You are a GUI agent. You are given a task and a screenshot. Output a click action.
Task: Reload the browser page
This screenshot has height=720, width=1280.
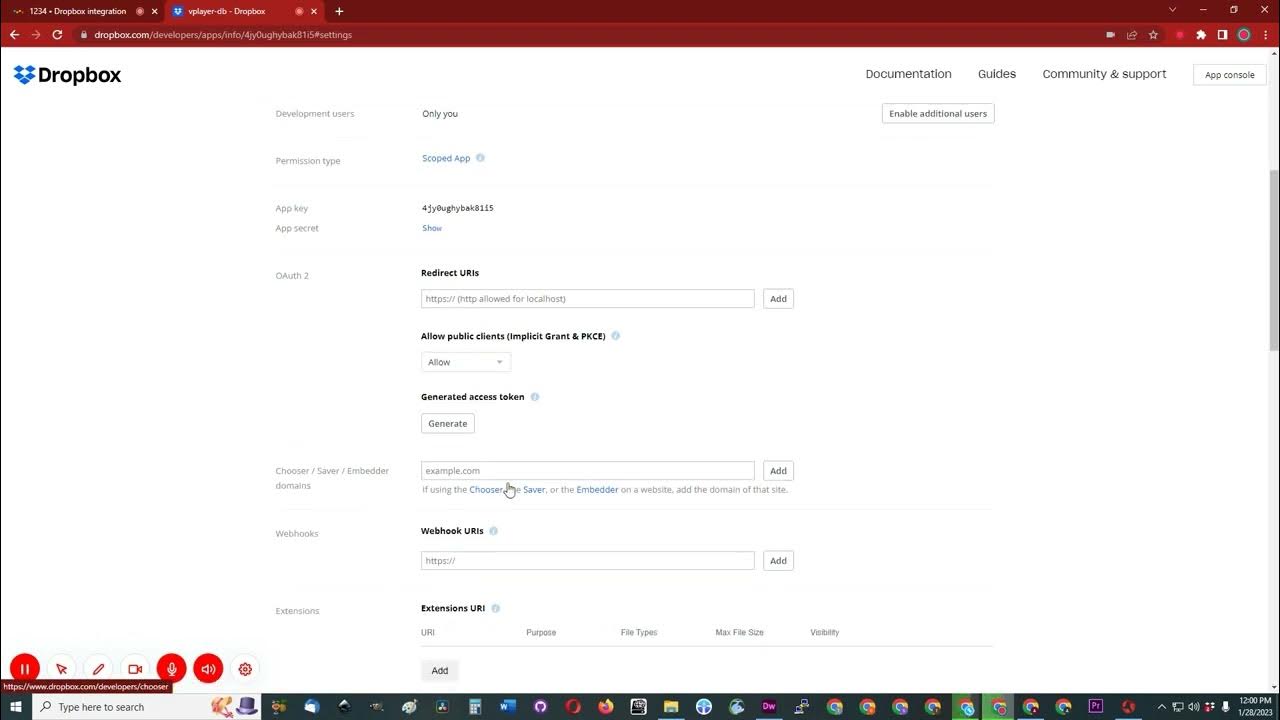pyautogui.click(x=57, y=34)
